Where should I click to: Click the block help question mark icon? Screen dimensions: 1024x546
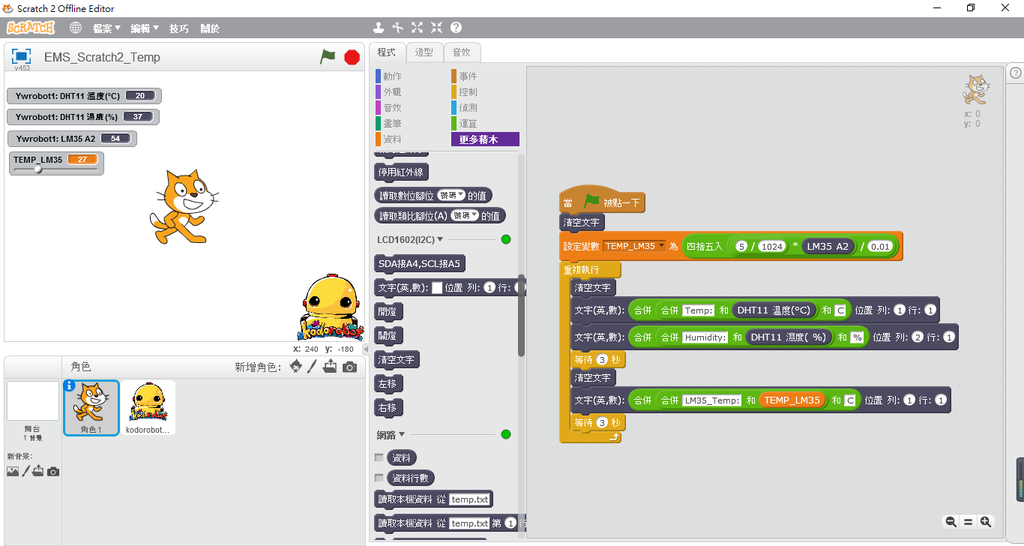(456, 28)
